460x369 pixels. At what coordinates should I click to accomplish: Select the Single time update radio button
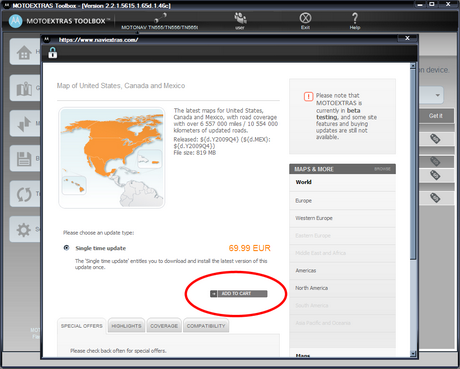(x=67, y=248)
